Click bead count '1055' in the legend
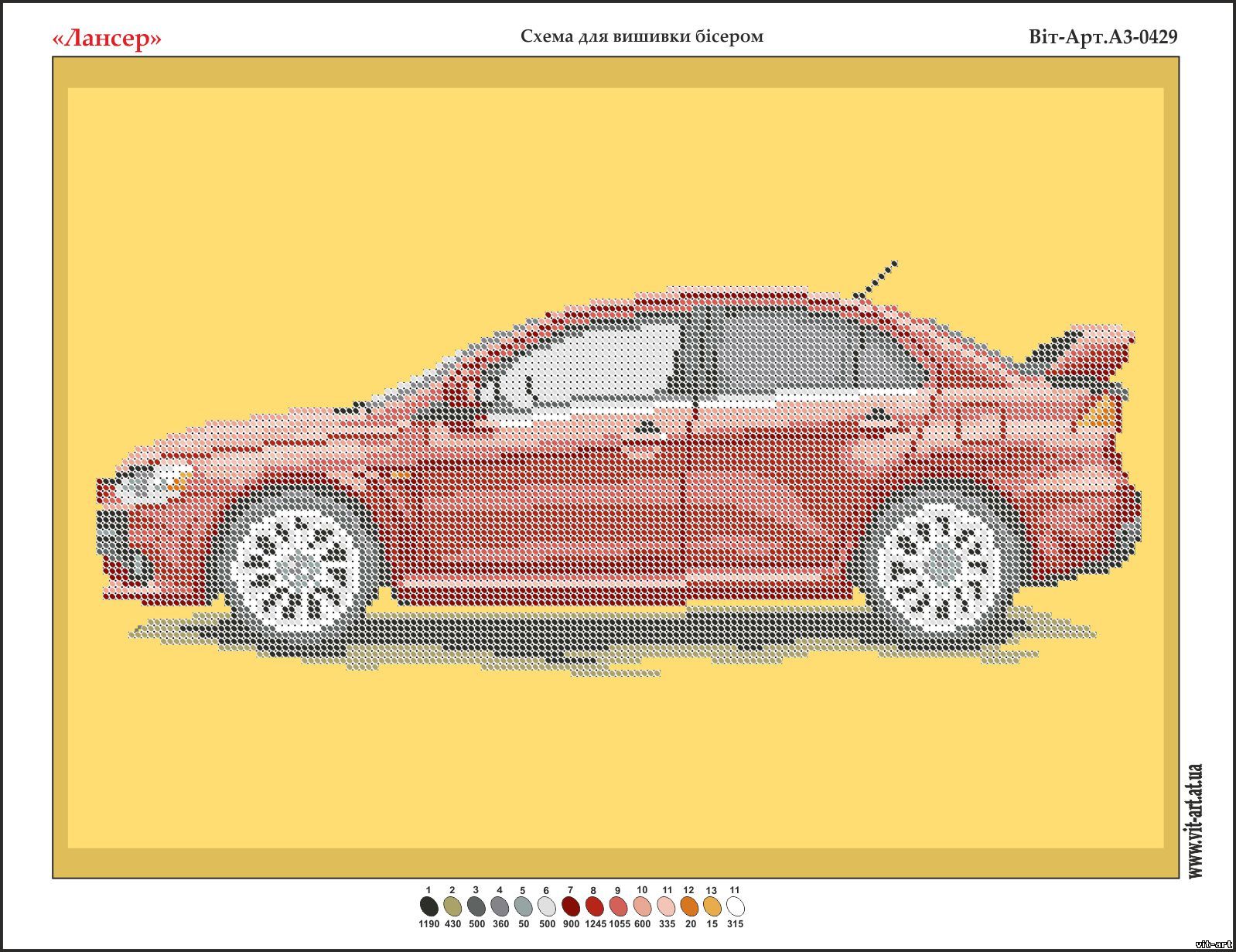This screenshot has width=1236, height=952. [620, 924]
